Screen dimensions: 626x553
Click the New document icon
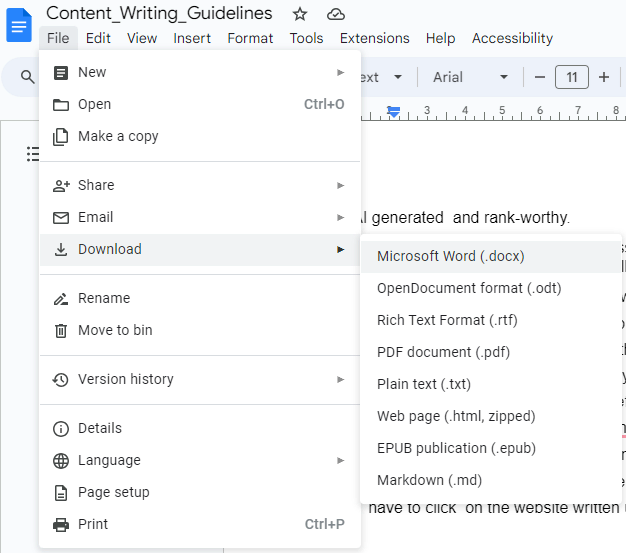(x=61, y=73)
